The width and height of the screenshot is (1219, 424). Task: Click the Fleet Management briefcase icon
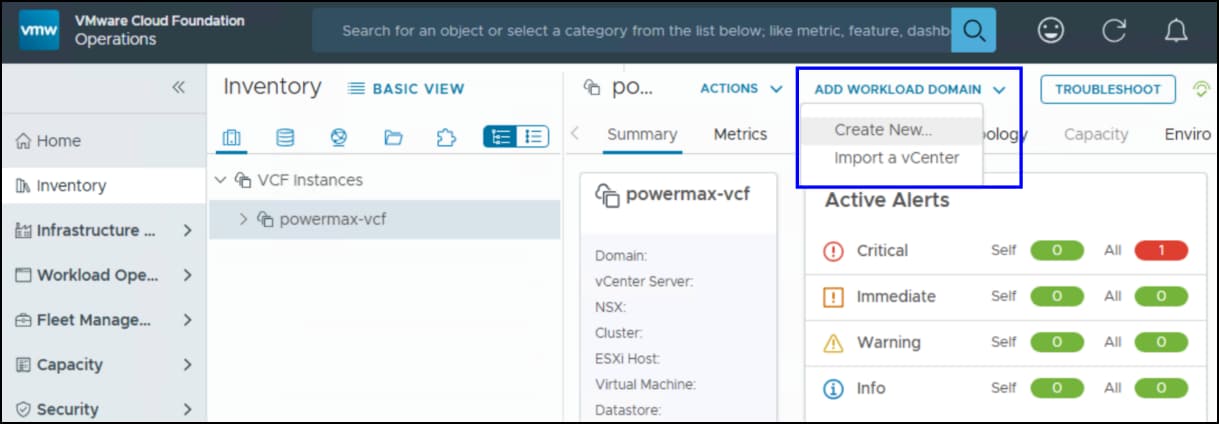pyautogui.click(x=24, y=320)
